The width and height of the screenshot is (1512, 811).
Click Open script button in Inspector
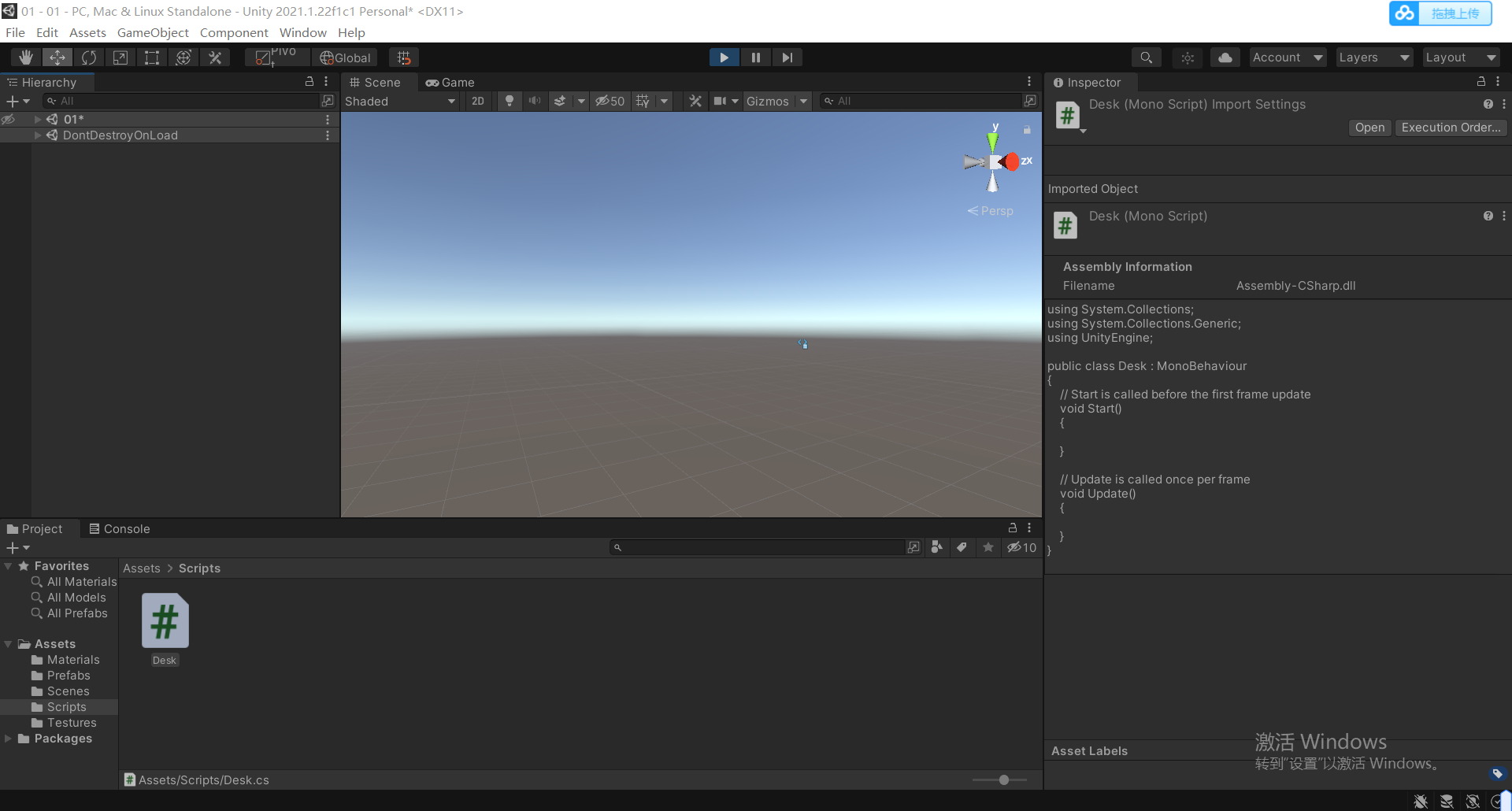click(x=1369, y=128)
